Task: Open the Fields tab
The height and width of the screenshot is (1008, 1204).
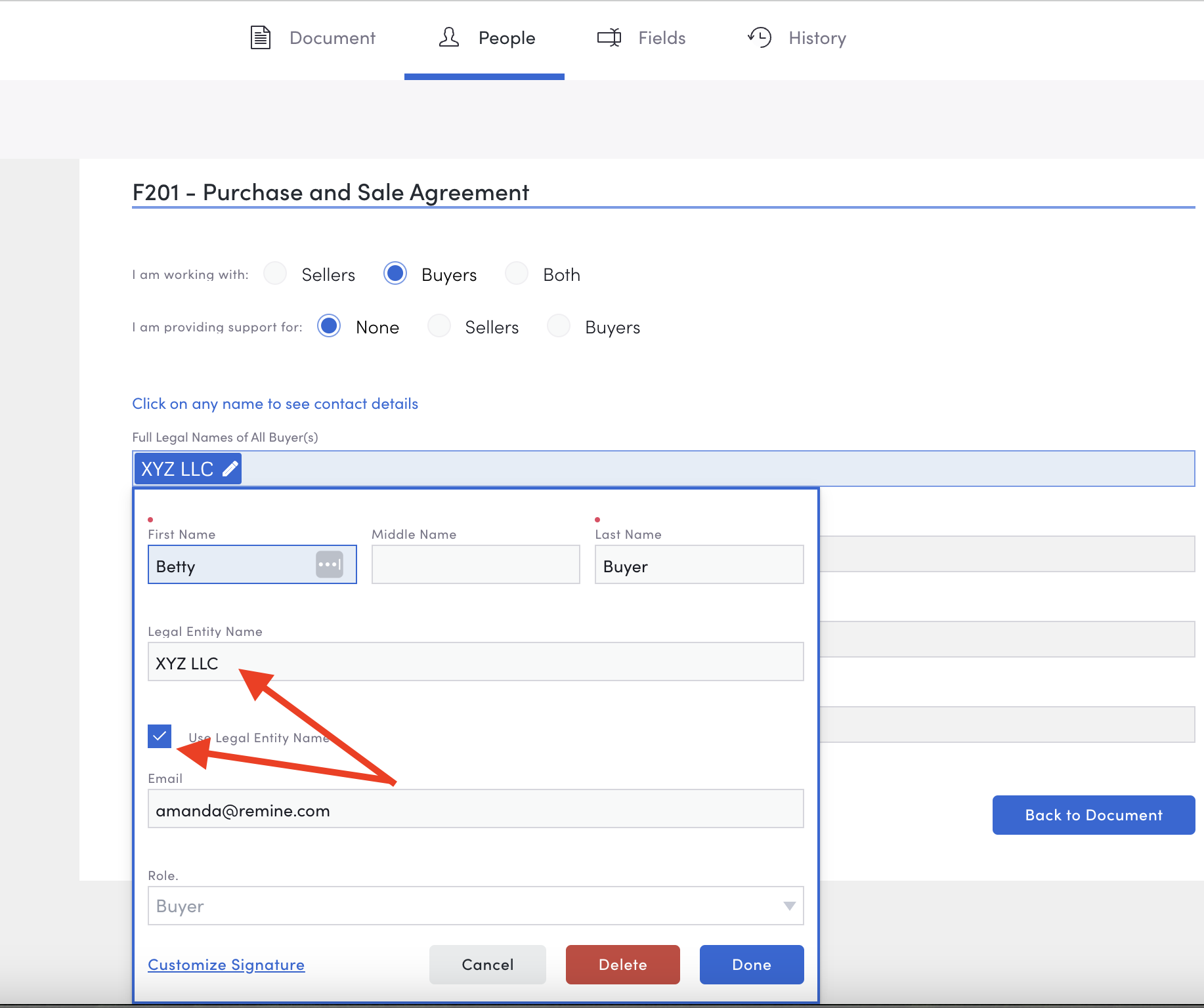Action: tap(641, 38)
